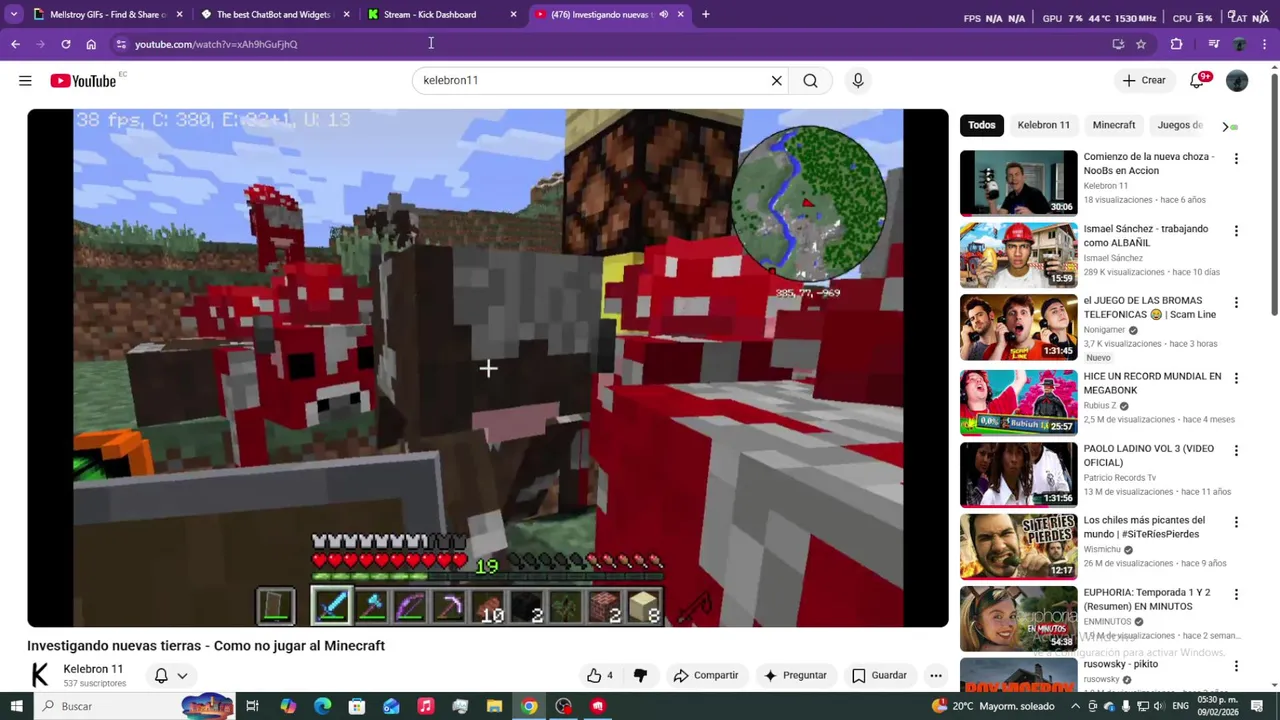
Task: Open a new browser tab with plus
Action: (x=706, y=15)
